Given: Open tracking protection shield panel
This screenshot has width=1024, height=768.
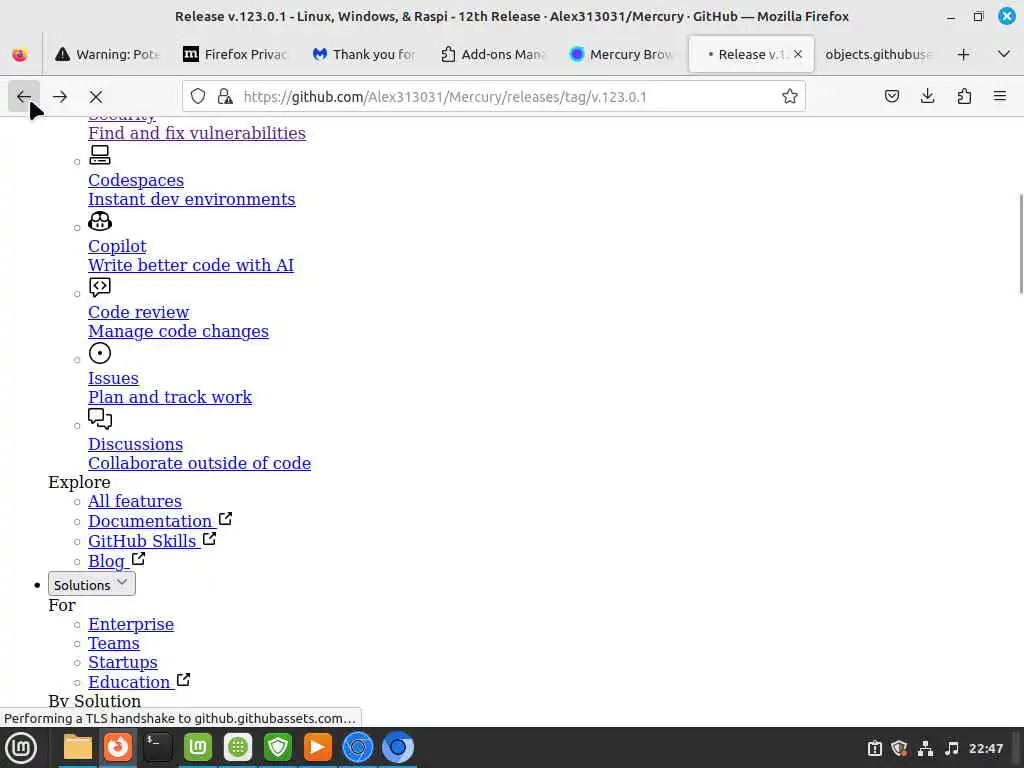Looking at the screenshot, I should point(198,97).
